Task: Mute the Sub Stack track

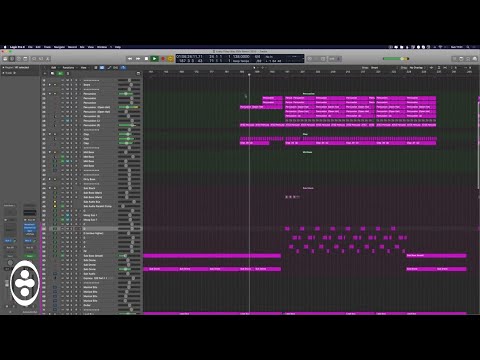Action: (67, 188)
